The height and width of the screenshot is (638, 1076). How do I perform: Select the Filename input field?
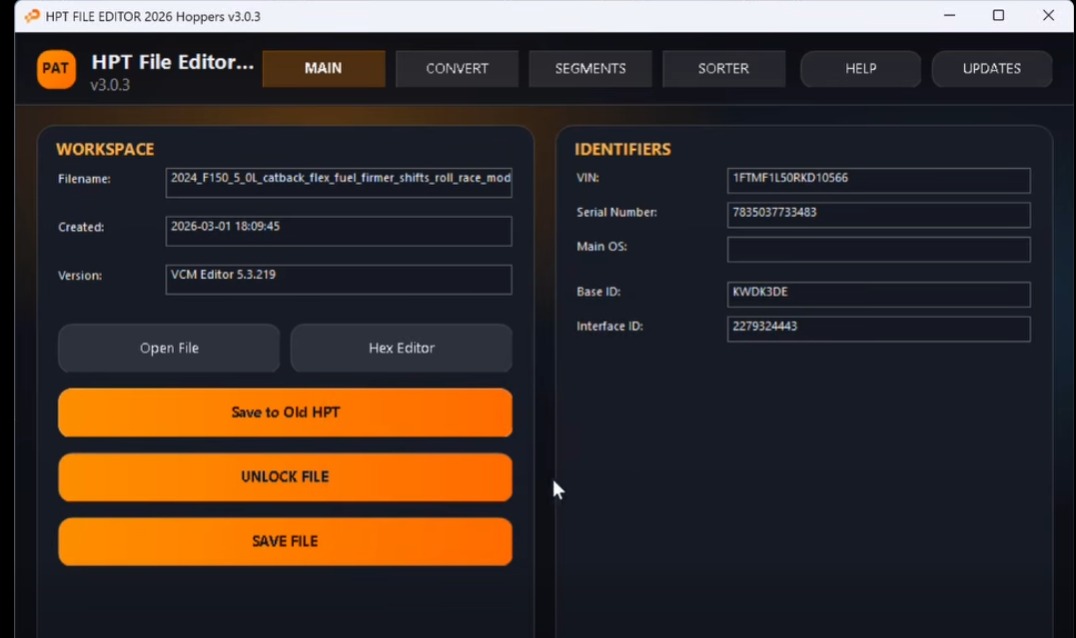click(338, 182)
